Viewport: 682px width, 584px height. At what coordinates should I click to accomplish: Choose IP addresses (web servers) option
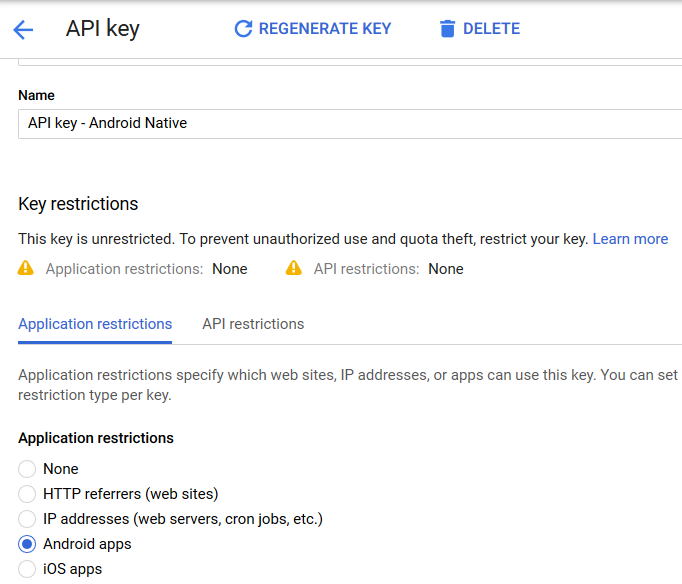click(x=27, y=519)
